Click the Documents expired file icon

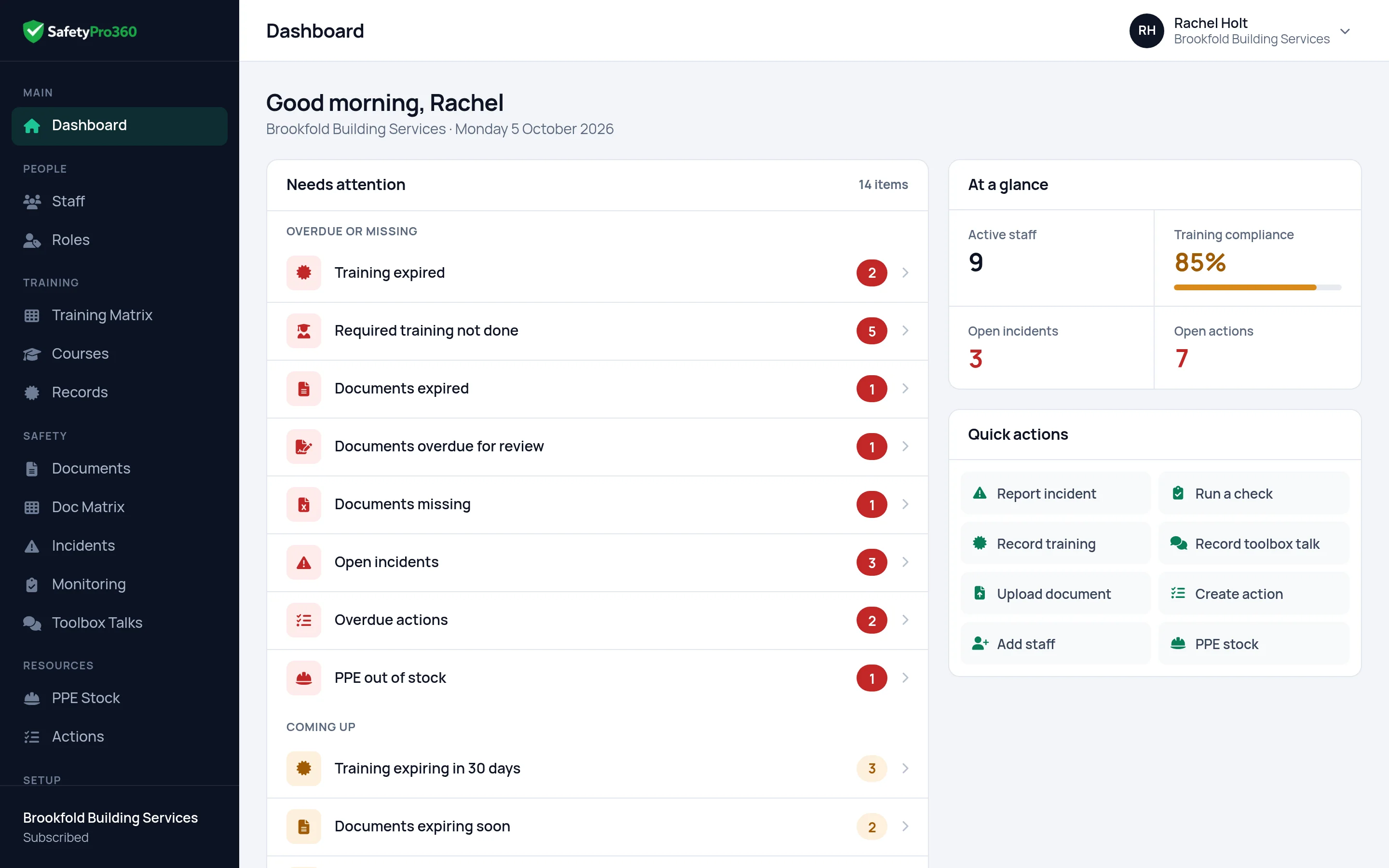coord(304,389)
